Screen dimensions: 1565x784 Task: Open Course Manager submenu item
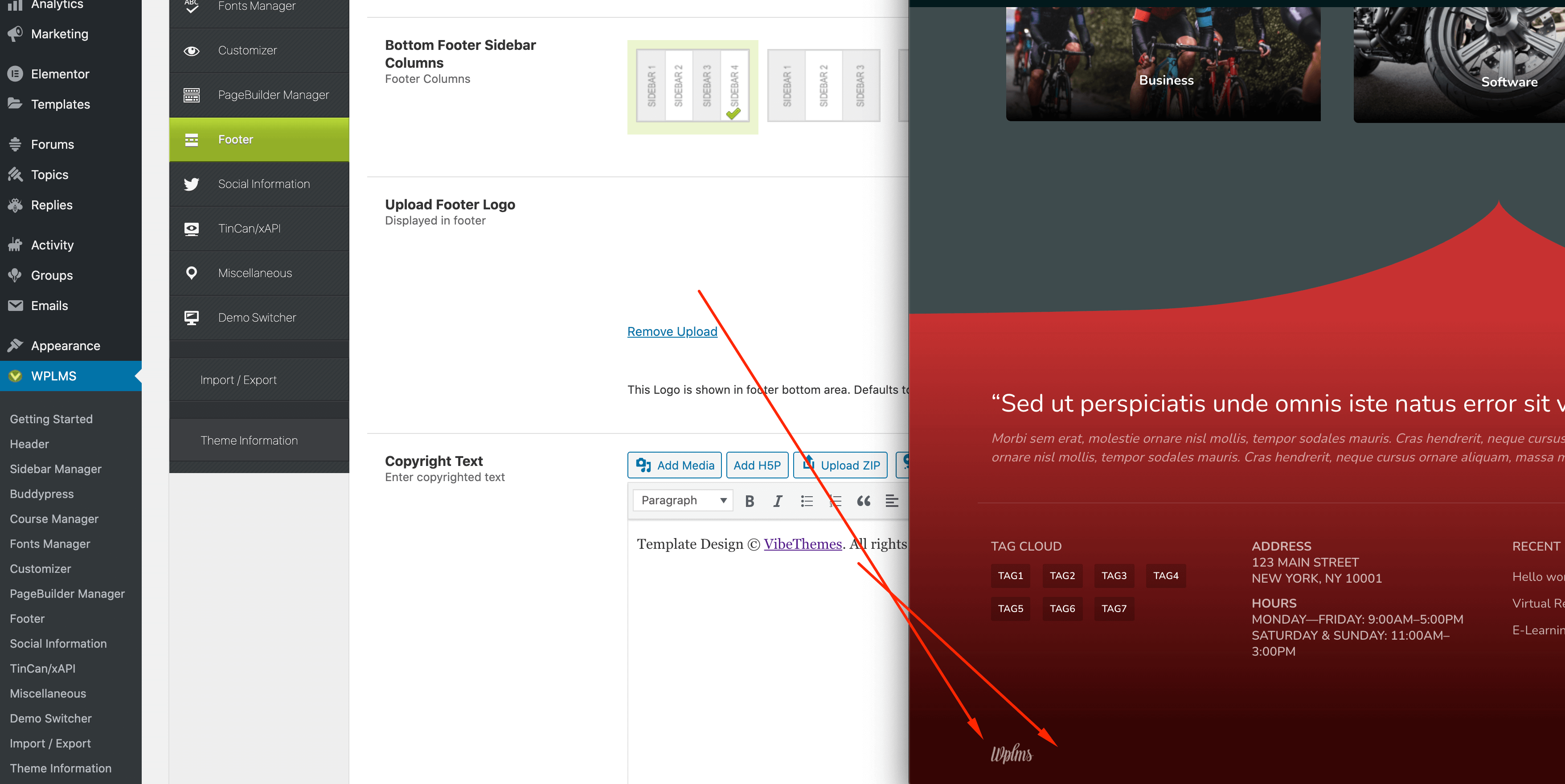pos(54,519)
